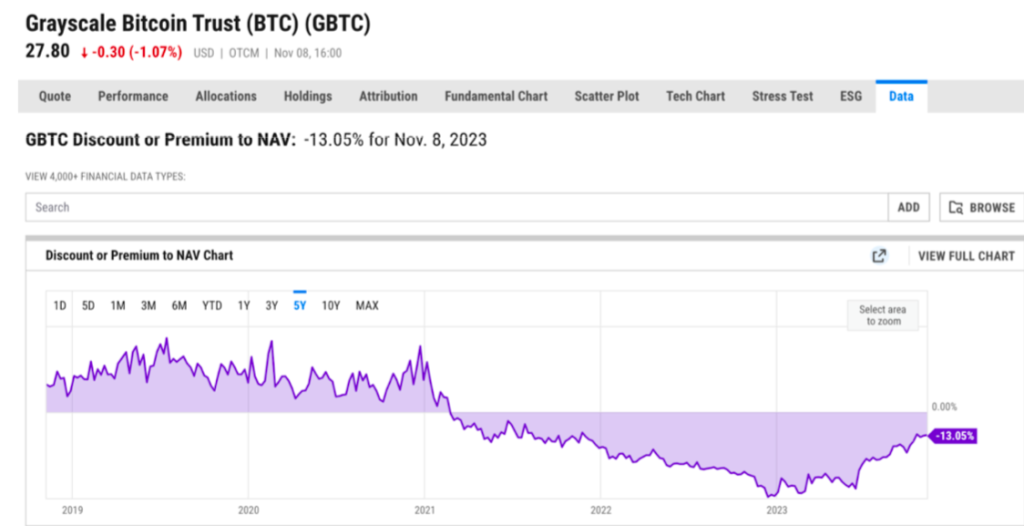Click the 2022 axis label
1024x526 pixels.
[x=601, y=510]
